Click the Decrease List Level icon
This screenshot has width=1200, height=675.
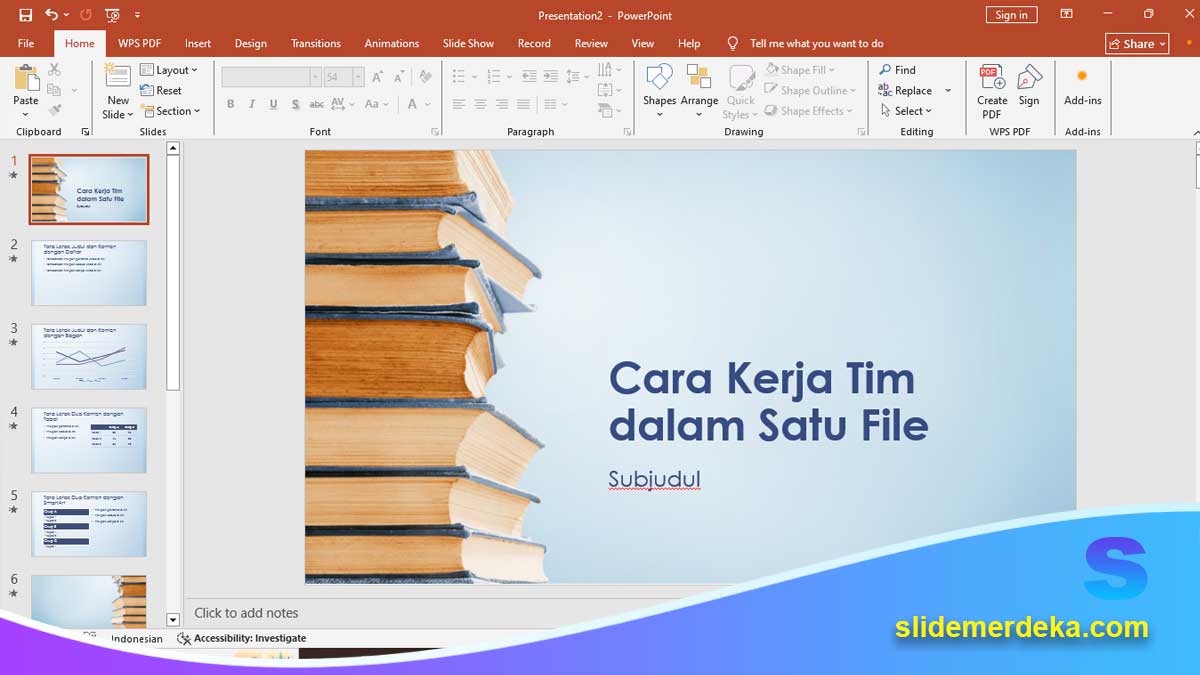click(x=528, y=77)
